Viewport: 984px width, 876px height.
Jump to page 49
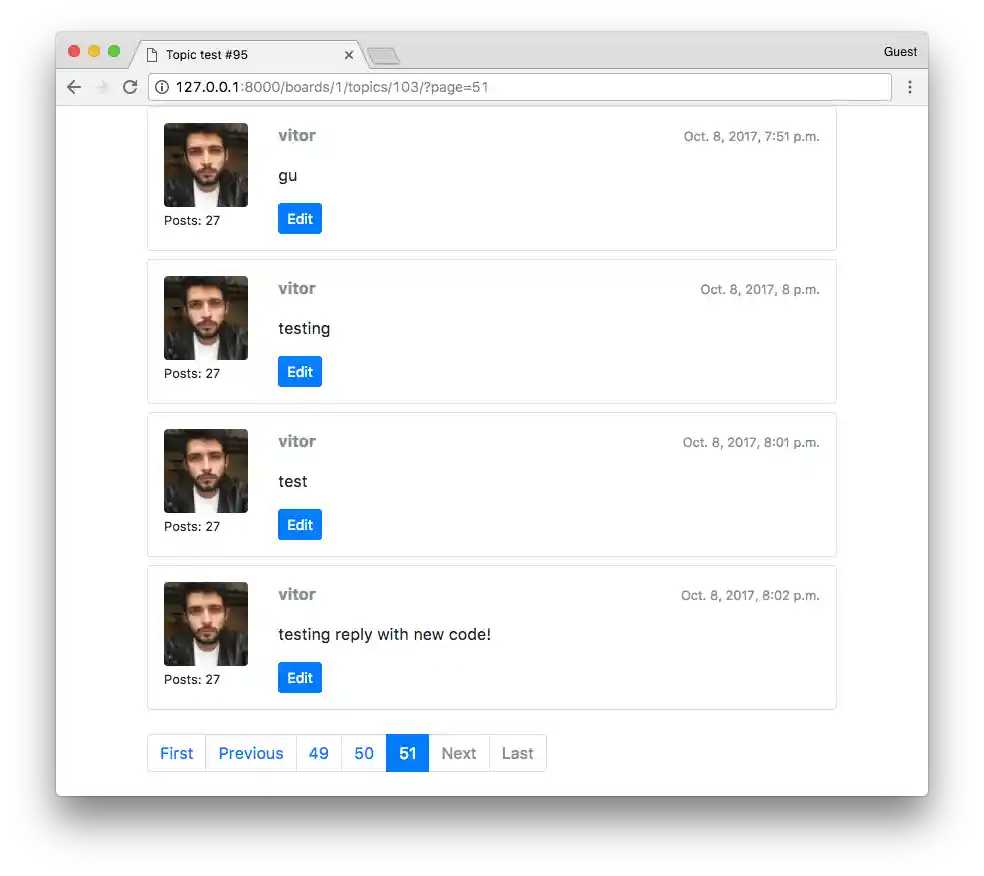click(x=319, y=754)
